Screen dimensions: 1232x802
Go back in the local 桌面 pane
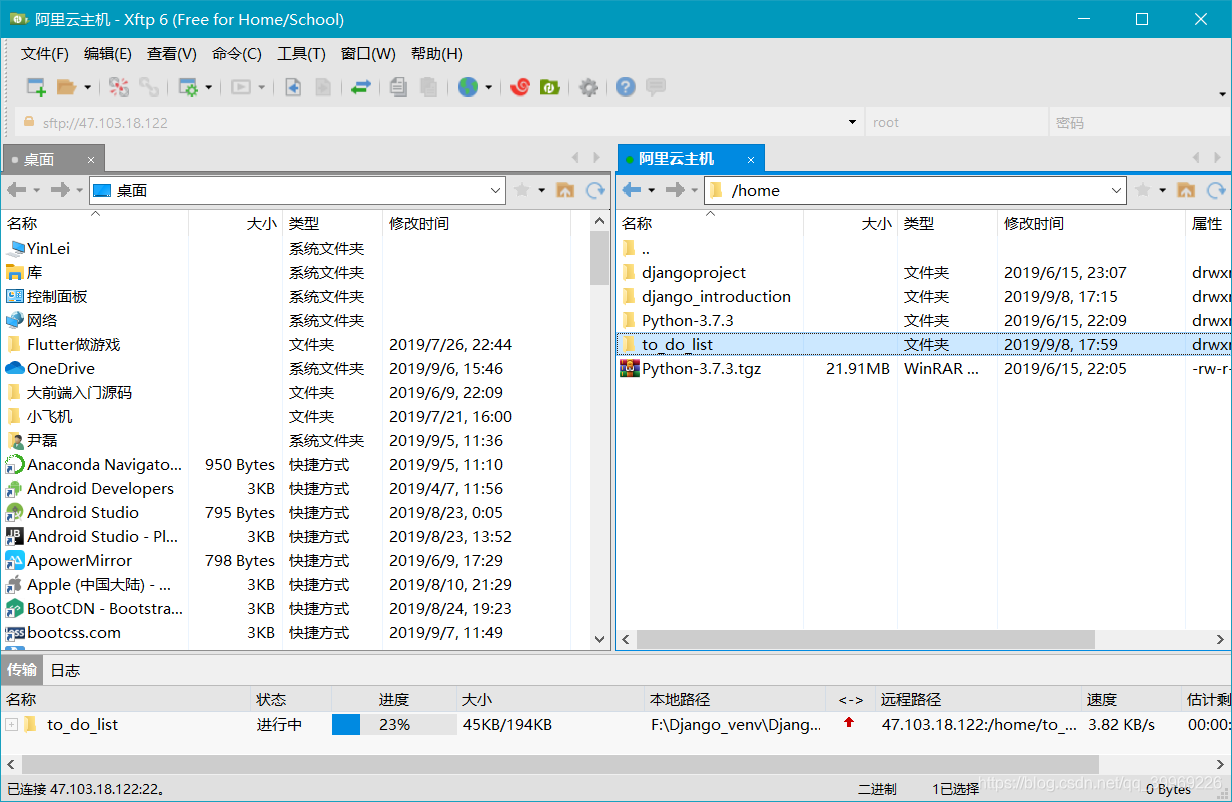pyautogui.click(x=17, y=190)
